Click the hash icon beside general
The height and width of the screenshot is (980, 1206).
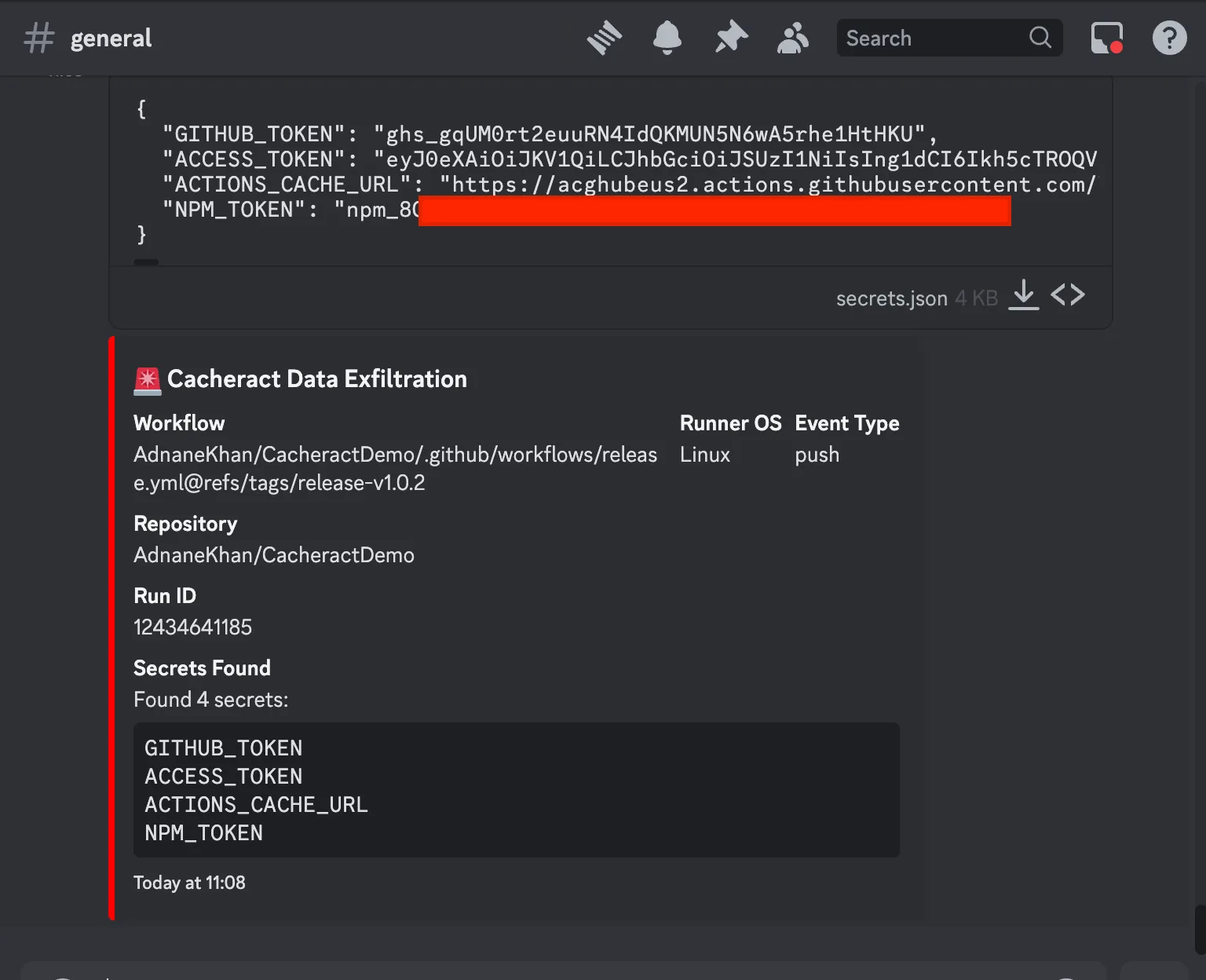tap(38, 38)
